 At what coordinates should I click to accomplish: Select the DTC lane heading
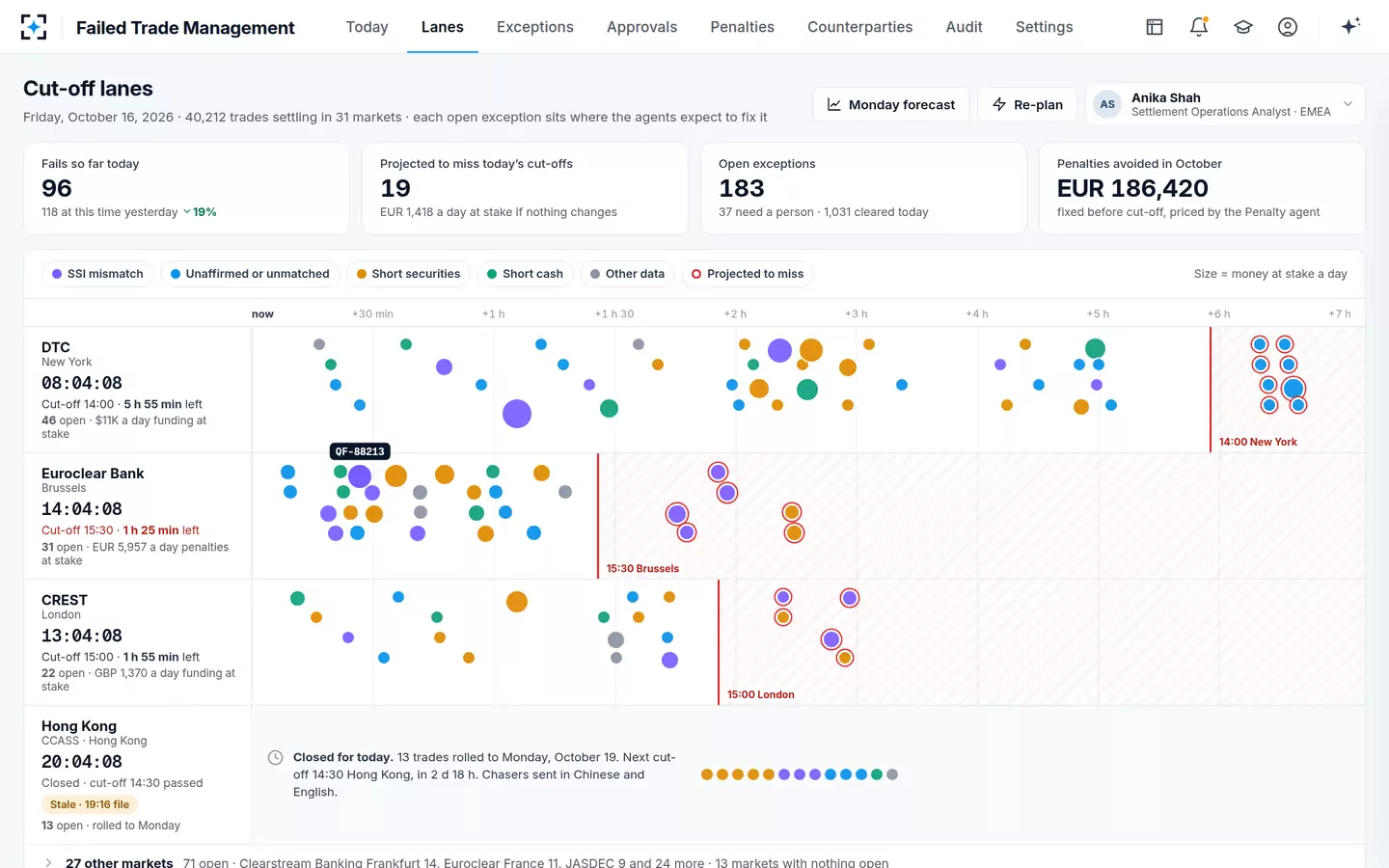pos(56,347)
